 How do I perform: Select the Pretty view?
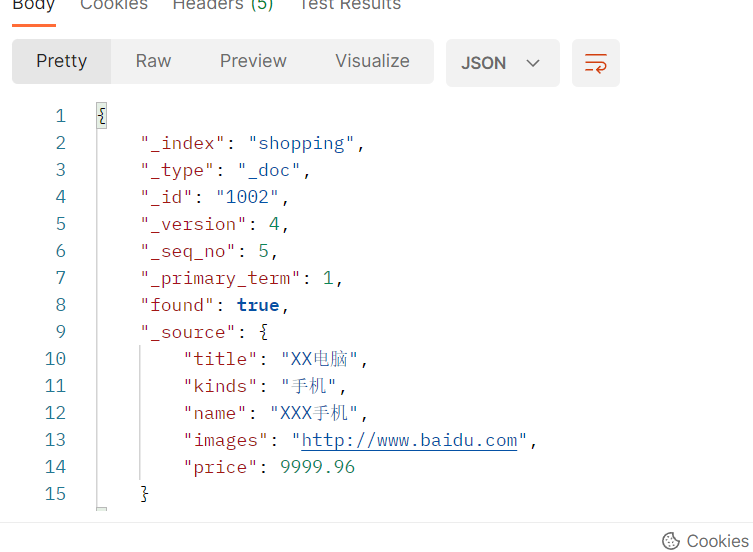tap(61, 61)
